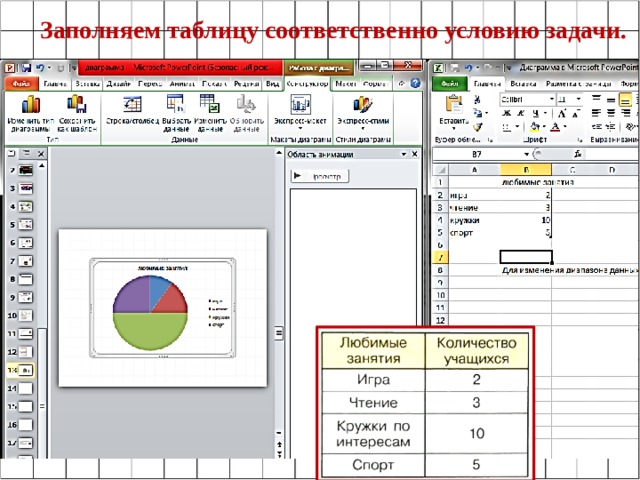The width and height of the screenshot is (640, 480).
Task: Expand the Paste (Вставить) options arrow
Action: tap(453, 129)
